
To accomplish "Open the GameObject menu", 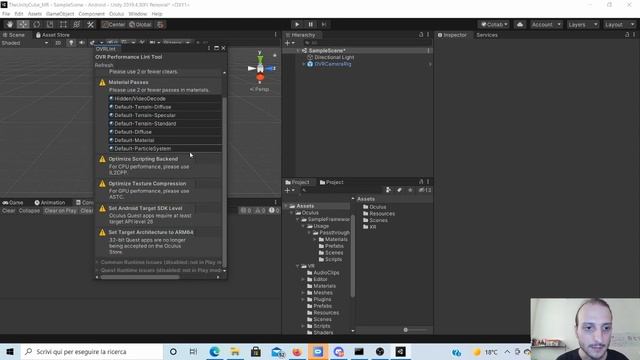I will 60,14.
